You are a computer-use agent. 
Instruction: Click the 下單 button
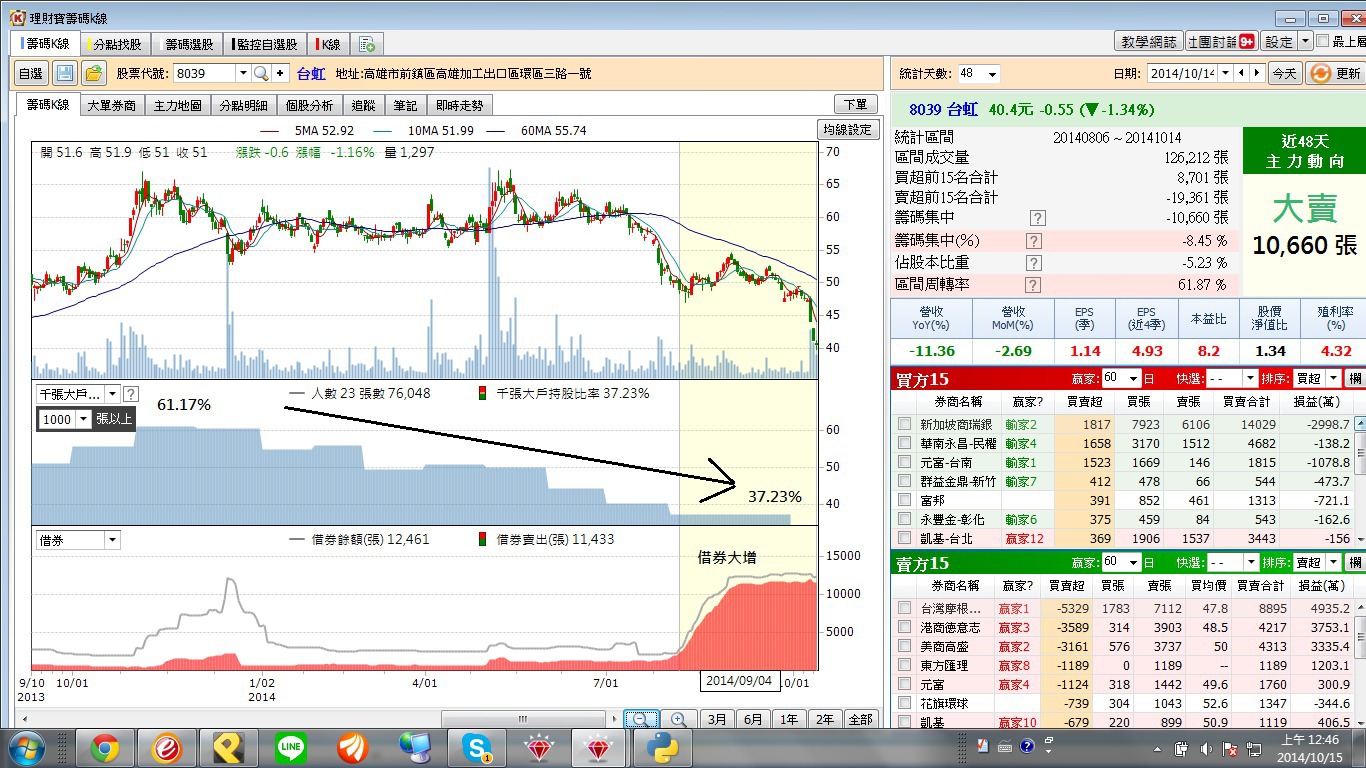pos(856,104)
